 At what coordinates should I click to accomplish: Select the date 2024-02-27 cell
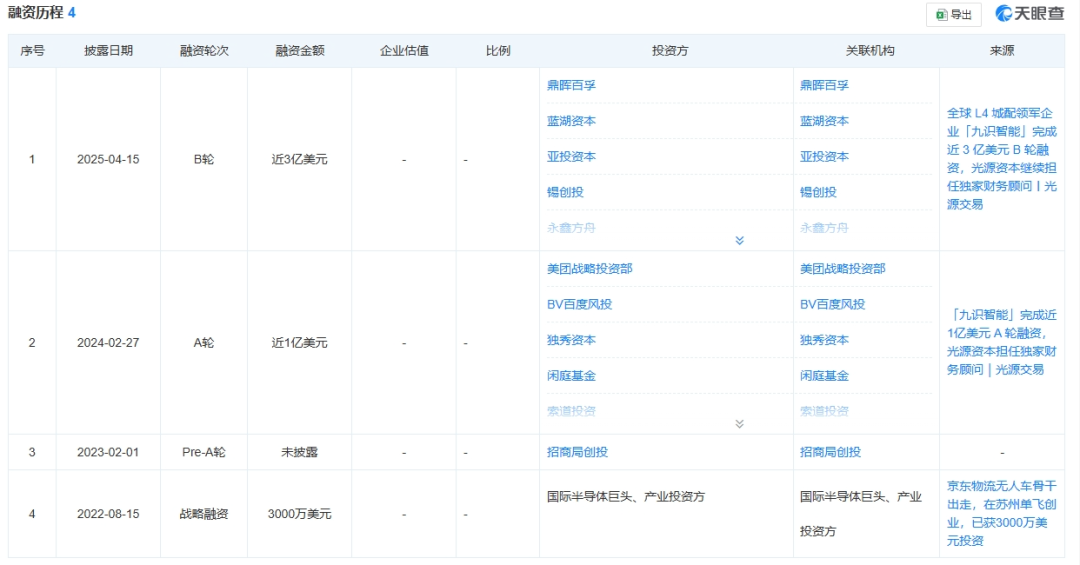pyautogui.click(x=108, y=343)
